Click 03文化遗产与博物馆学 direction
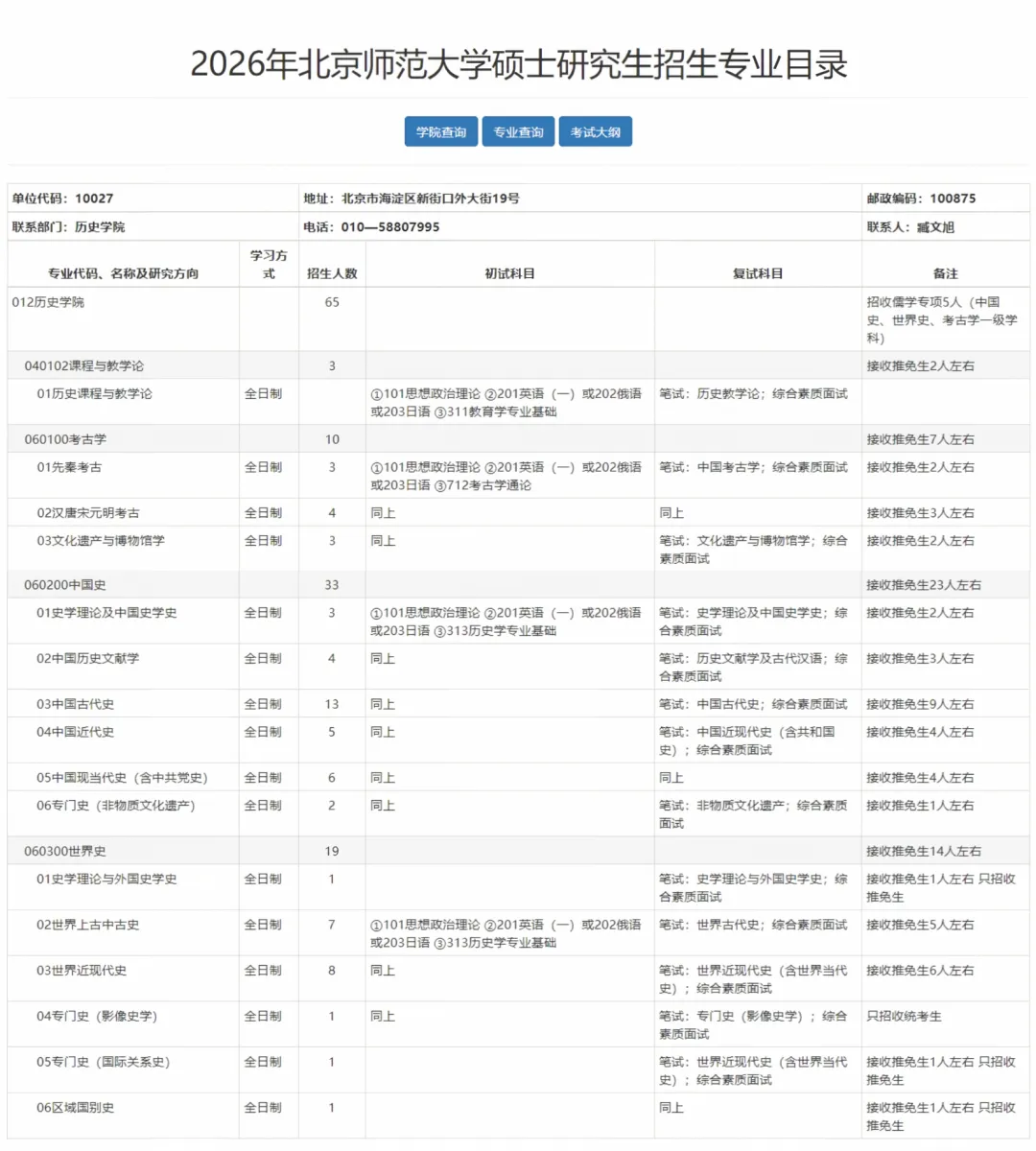Screen dimensions: 1036x1151 click(101, 540)
